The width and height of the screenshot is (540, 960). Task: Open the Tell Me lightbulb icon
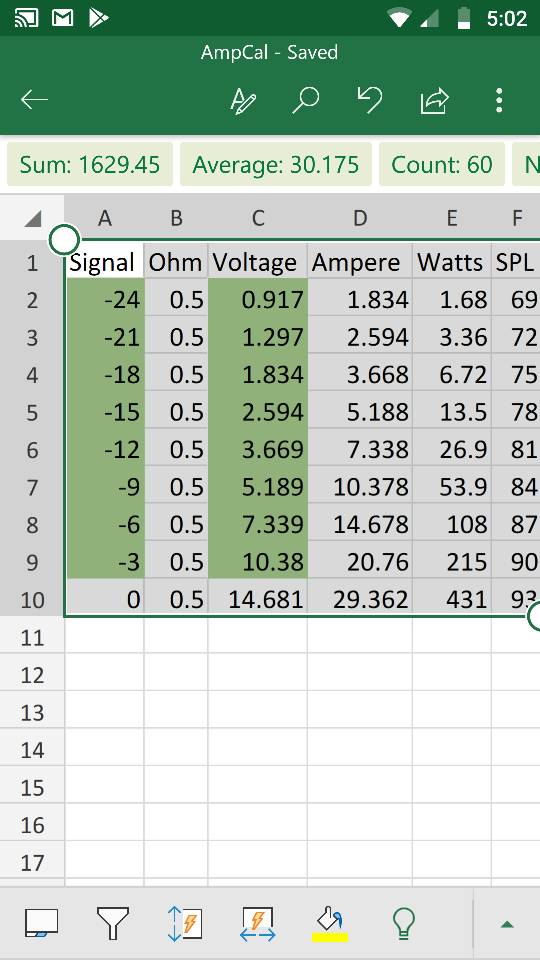tap(403, 923)
